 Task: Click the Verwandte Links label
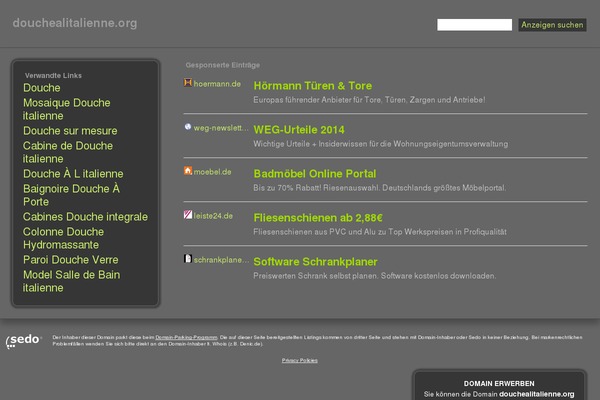53,75
